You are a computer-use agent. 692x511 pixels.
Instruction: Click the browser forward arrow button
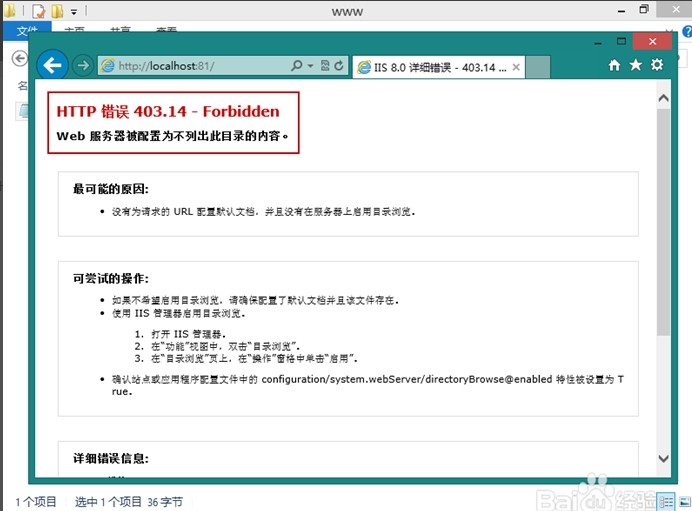point(83,66)
